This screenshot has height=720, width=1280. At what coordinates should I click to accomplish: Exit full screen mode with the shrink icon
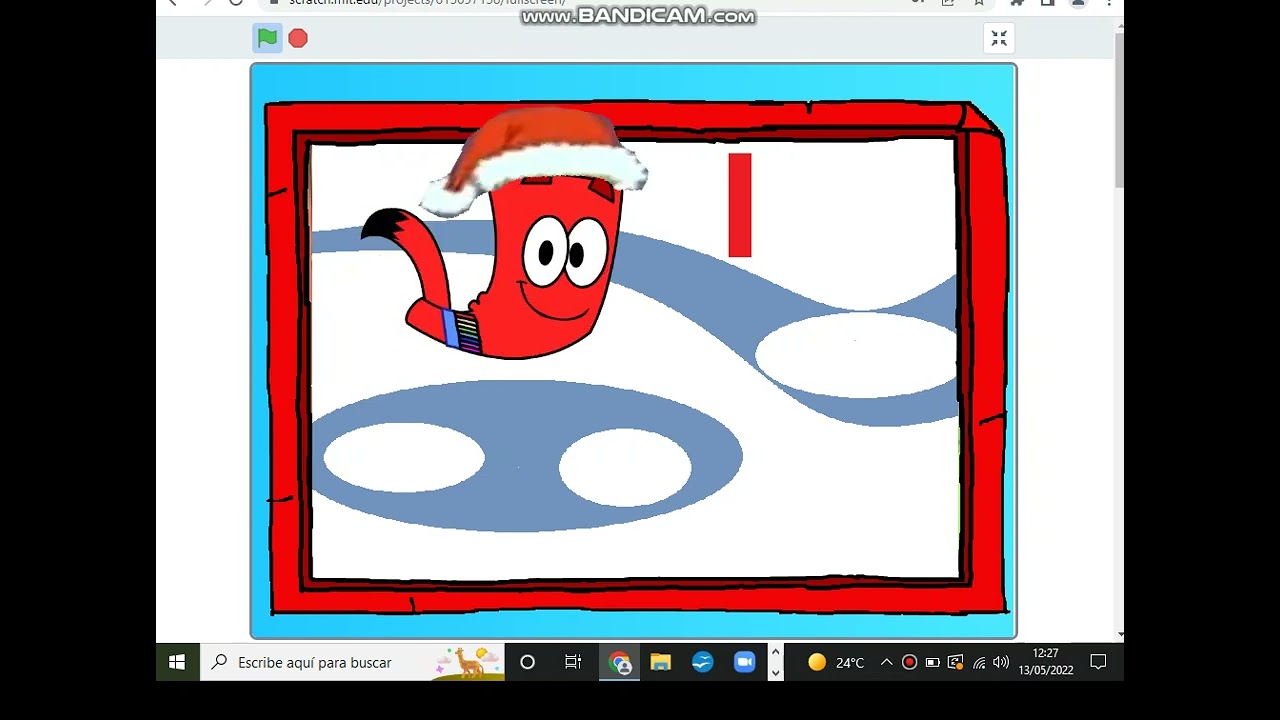(999, 38)
